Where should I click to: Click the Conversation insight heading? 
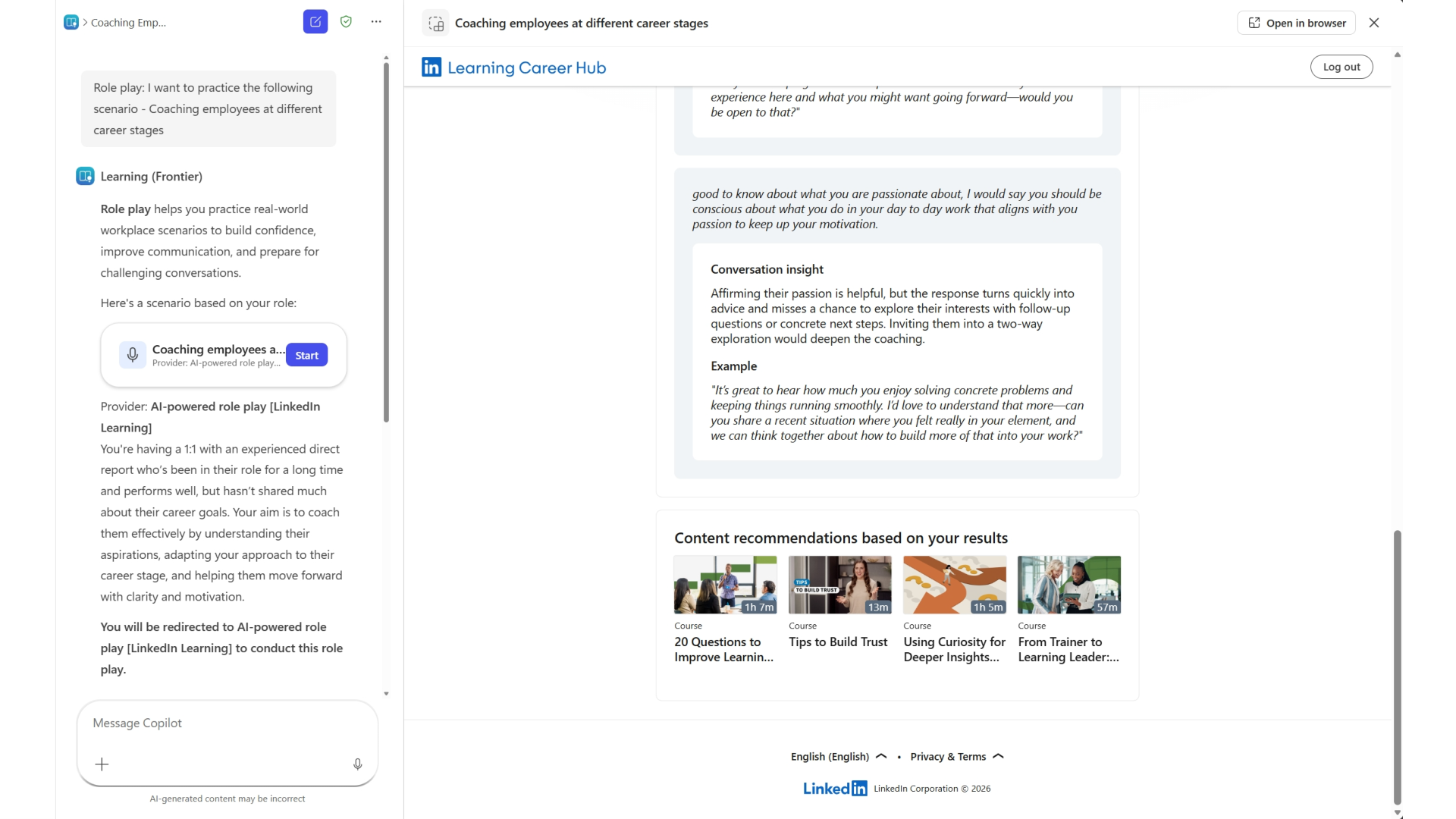coord(767,269)
